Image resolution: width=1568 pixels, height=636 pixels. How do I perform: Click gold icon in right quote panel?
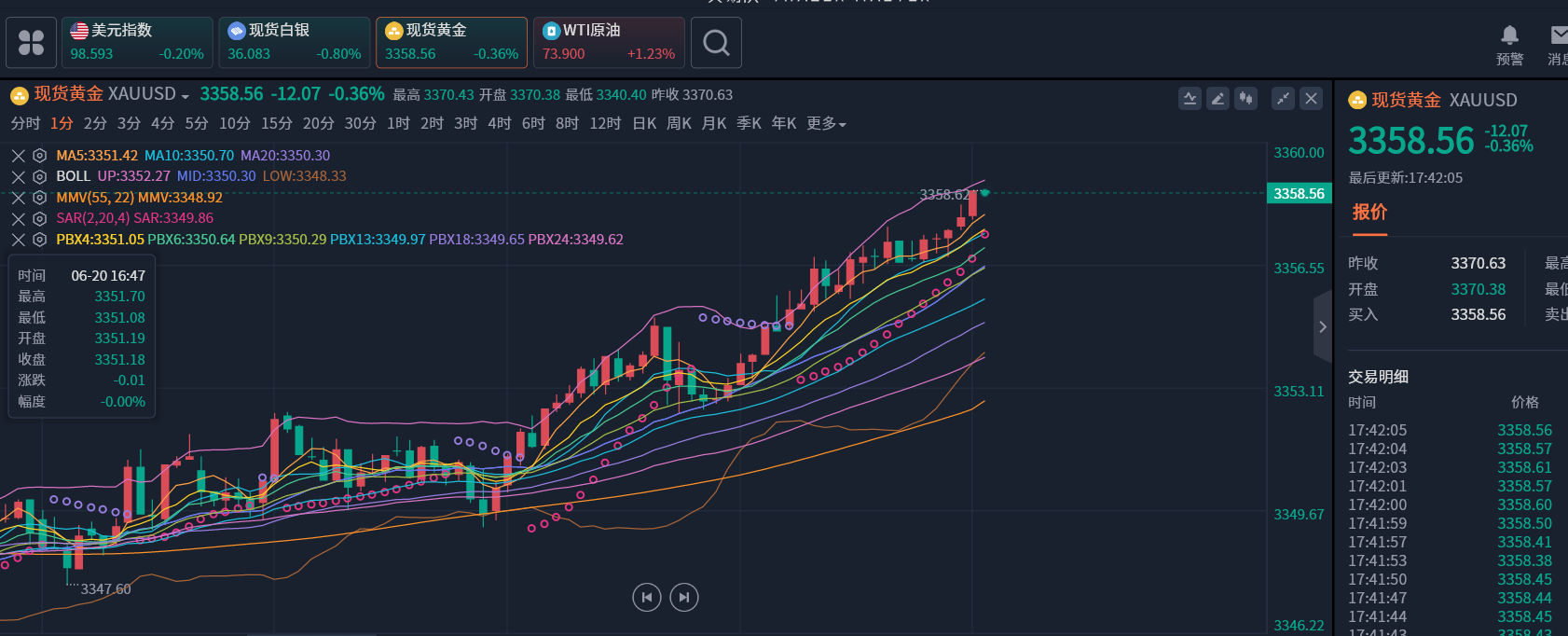point(1357,100)
